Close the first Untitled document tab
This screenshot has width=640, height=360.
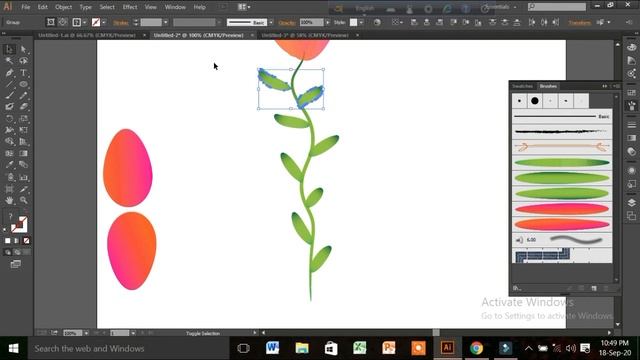point(144,36)
